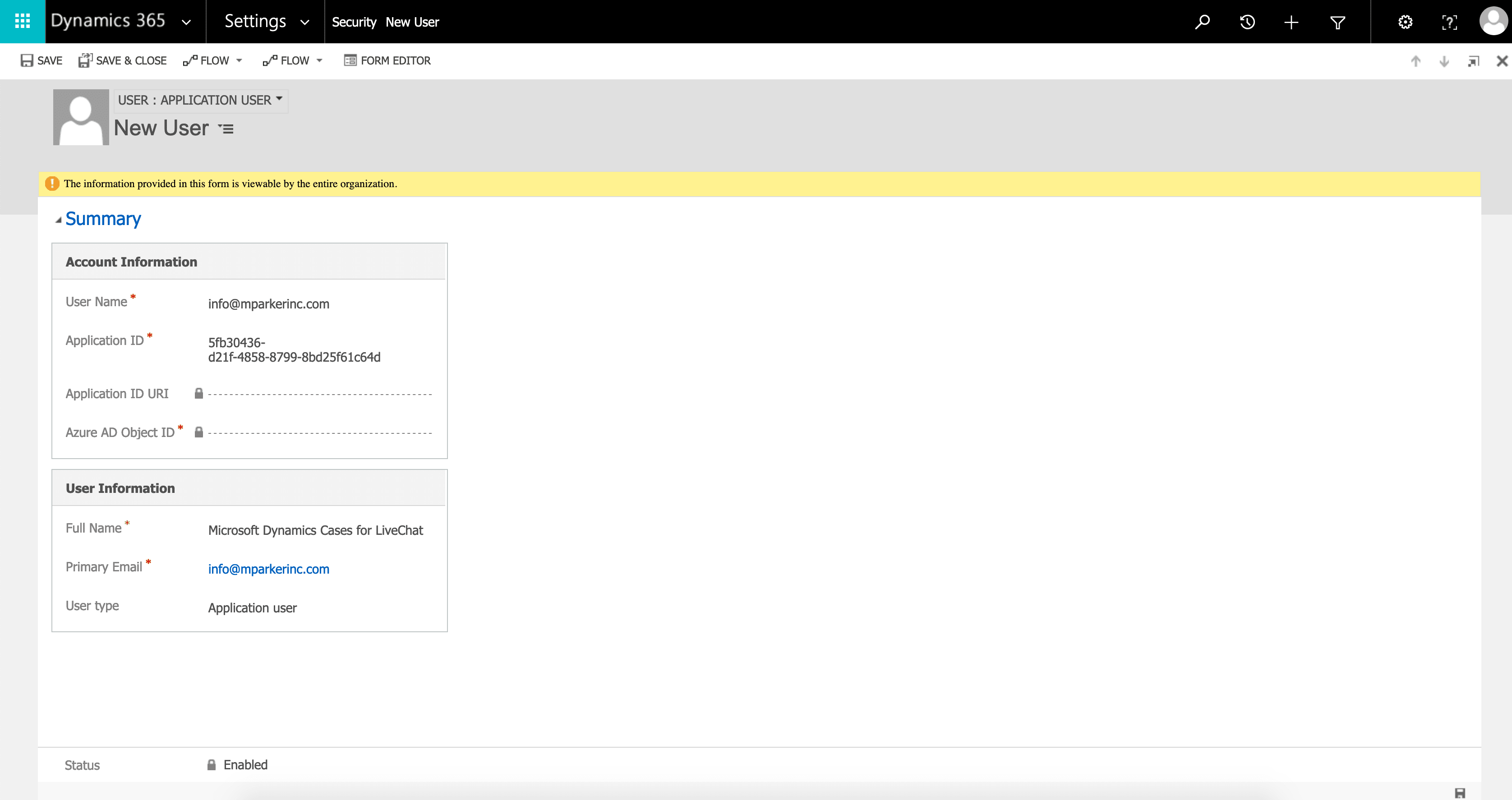Click the Application ID URI empty field
Image resolution: width=1512 pixels, height=800 pixels.
(x=320, y=394)
